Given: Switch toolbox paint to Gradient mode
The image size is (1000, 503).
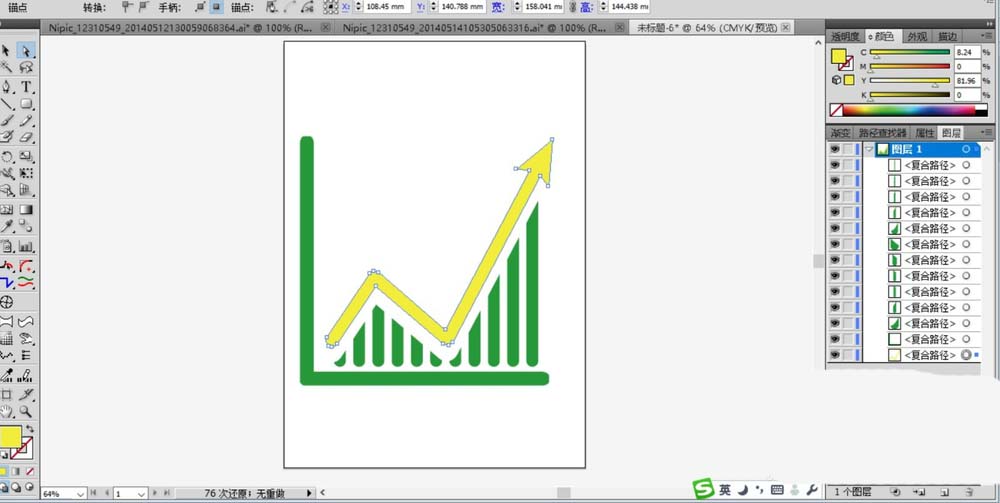Looking at the screenshot, I should click(x=16, y=472).
